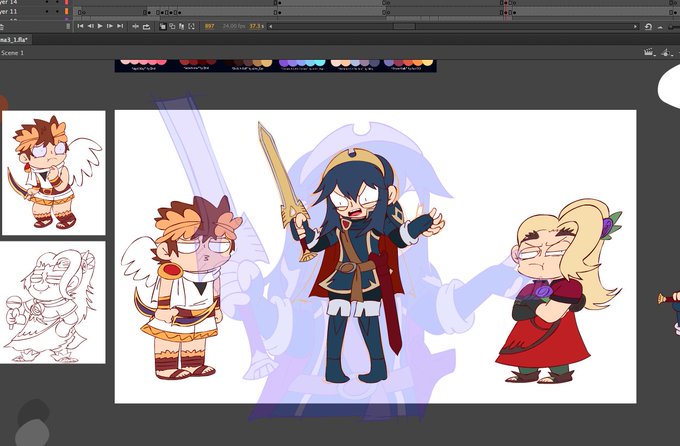Click the Scene 1 breadcrumb
The width and height of the screenshot is (680, 446).
pos(12,53)
